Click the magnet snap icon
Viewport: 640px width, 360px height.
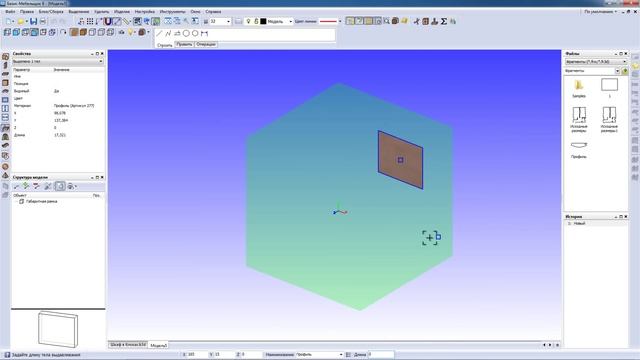click(108, 21)
